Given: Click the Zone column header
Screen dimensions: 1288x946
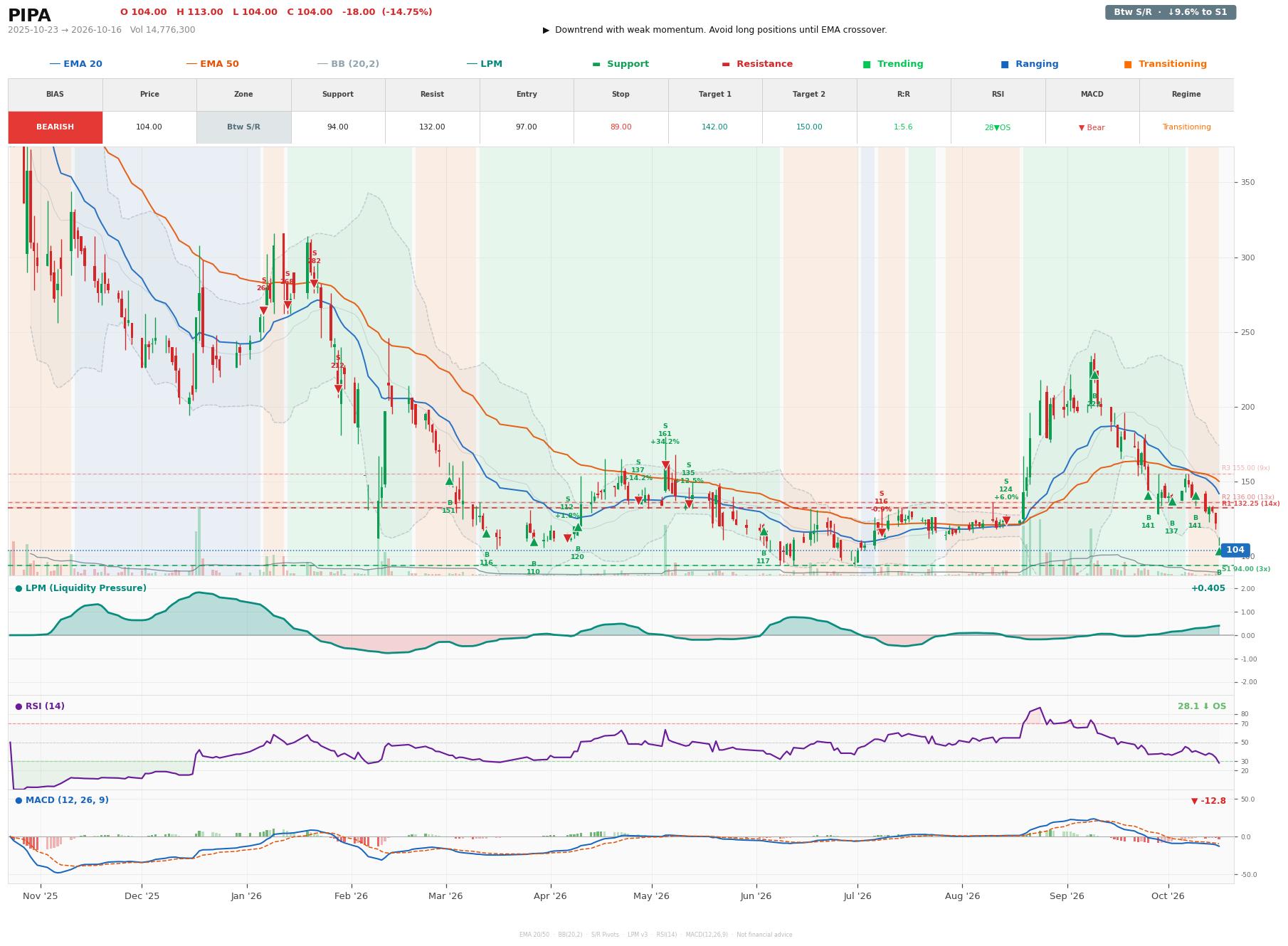Looking at the screenshot, I should (x=243, y=95).
